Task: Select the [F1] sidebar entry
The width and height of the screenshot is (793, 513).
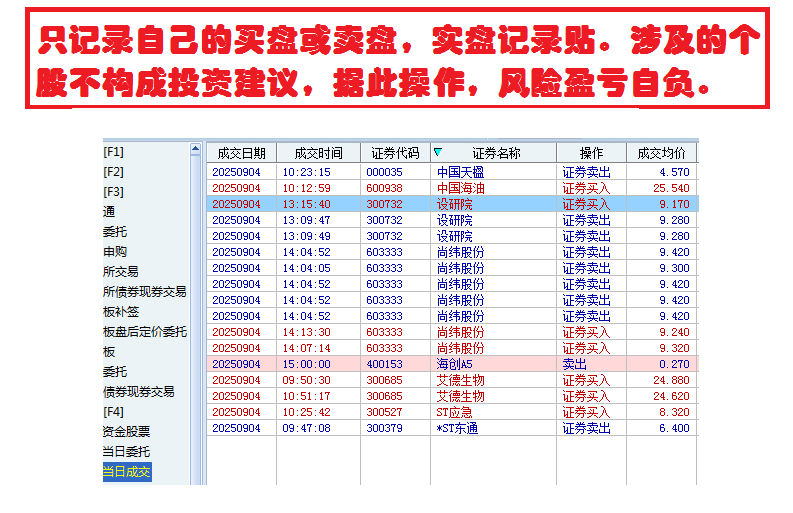Action: (x=113, y=152)
